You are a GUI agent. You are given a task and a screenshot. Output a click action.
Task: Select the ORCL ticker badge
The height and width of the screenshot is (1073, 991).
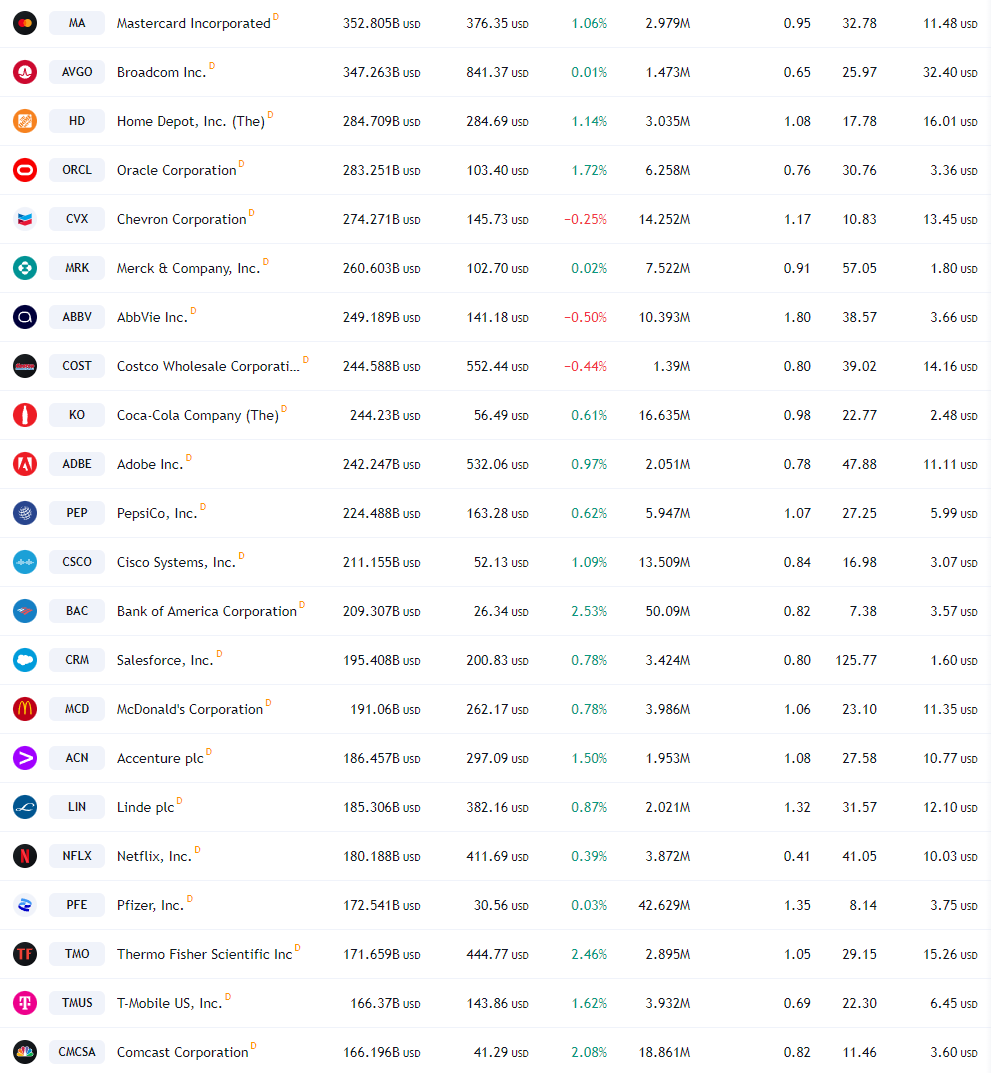point(77,170)
